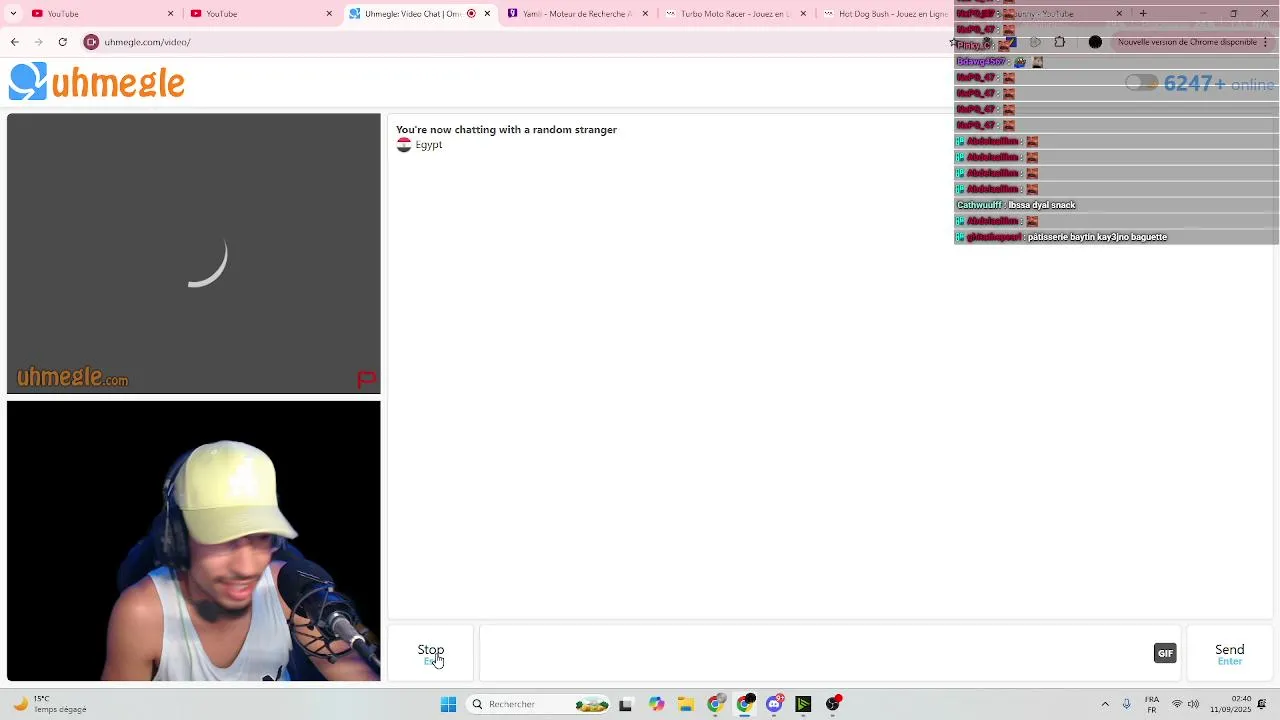
Task: Send the chat message with Send button
Action: (x=1229, y=654)
